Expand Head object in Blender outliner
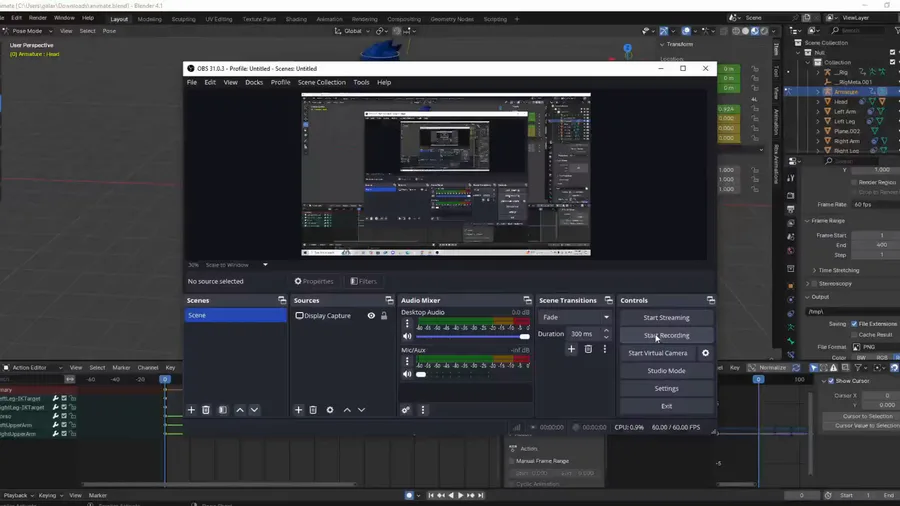The height and width of the screenshot is (506, 900). point(818,102)
